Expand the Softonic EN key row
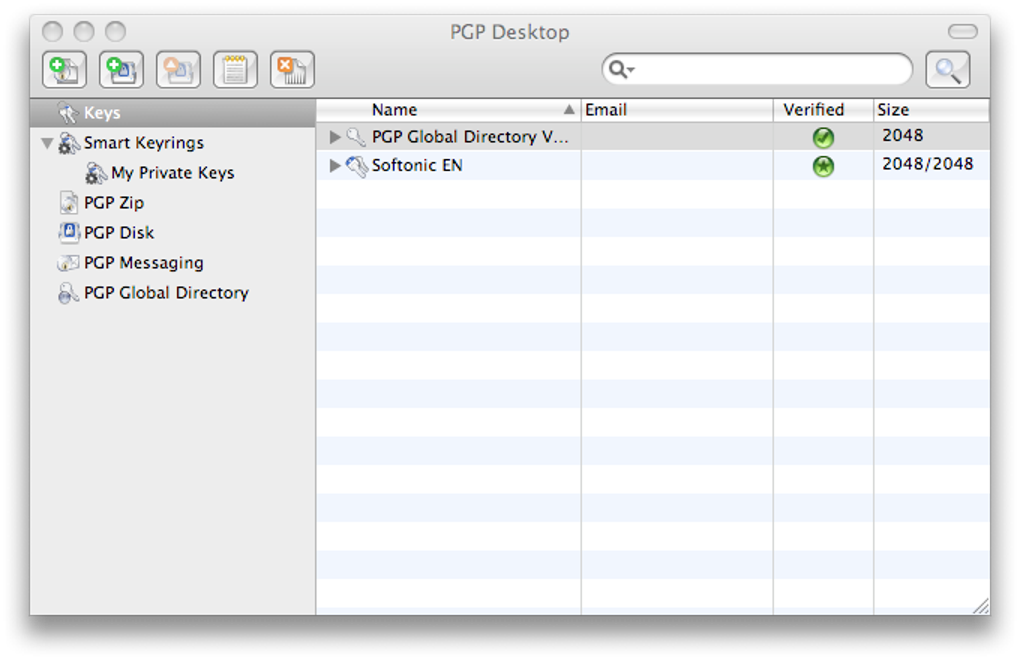Viewport: 1020px width, 660px height. [x=335, y=166]
